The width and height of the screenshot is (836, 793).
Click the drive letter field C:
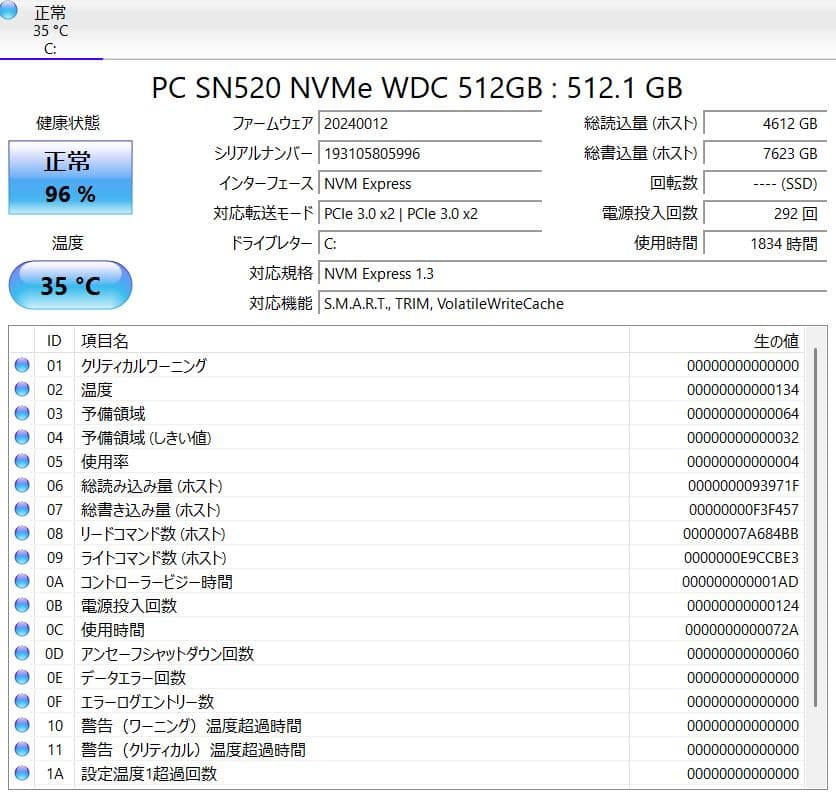point(430,244)
